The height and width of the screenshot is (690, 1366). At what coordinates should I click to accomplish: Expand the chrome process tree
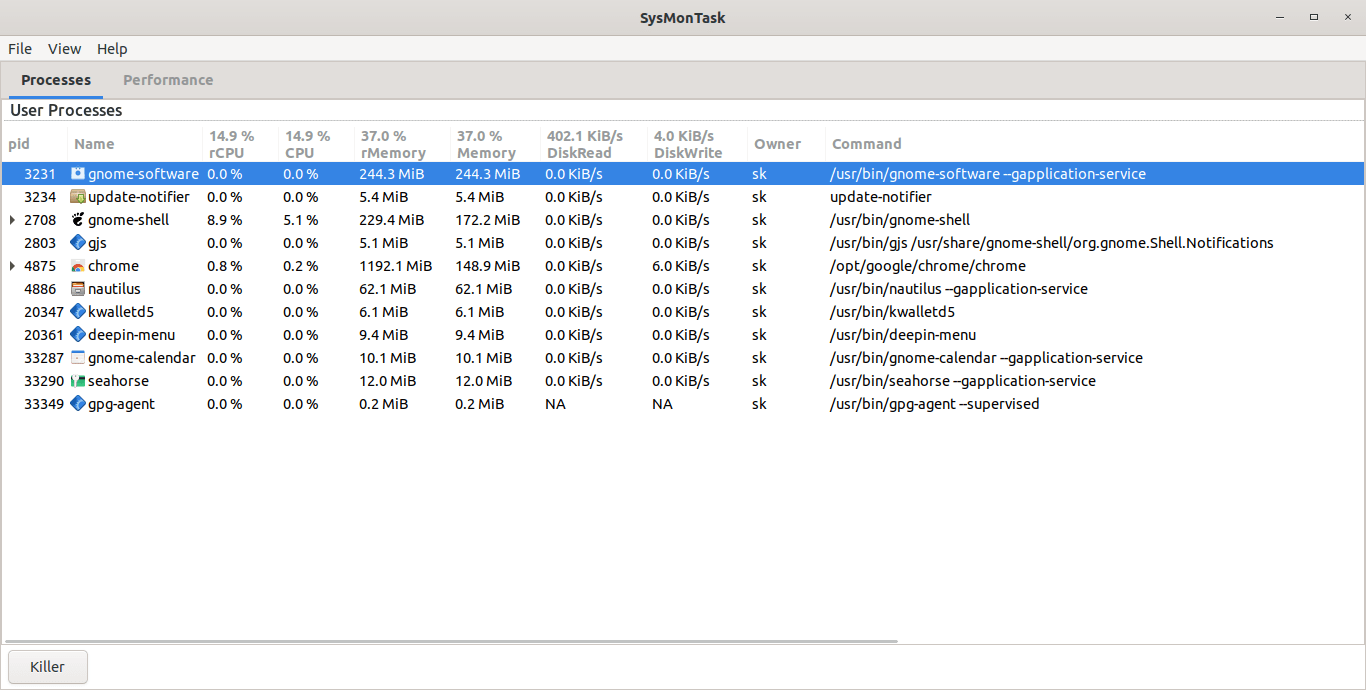pyautogui.click(x=12, y=266)
